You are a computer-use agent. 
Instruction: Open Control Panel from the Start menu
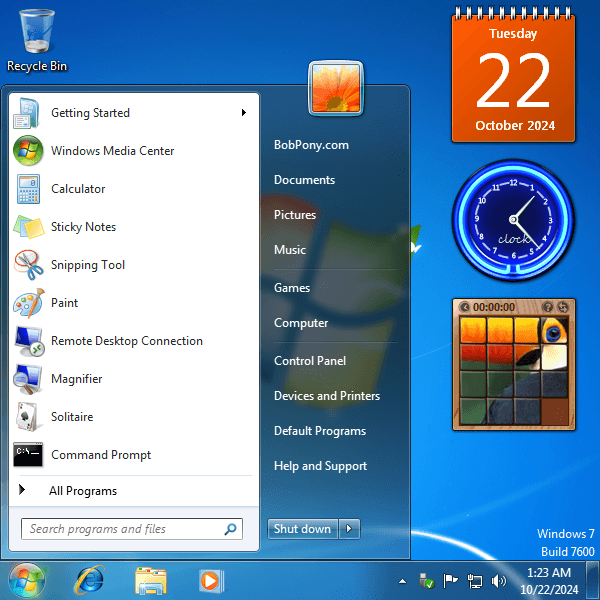pyautogui.click(x=310, y=361)
